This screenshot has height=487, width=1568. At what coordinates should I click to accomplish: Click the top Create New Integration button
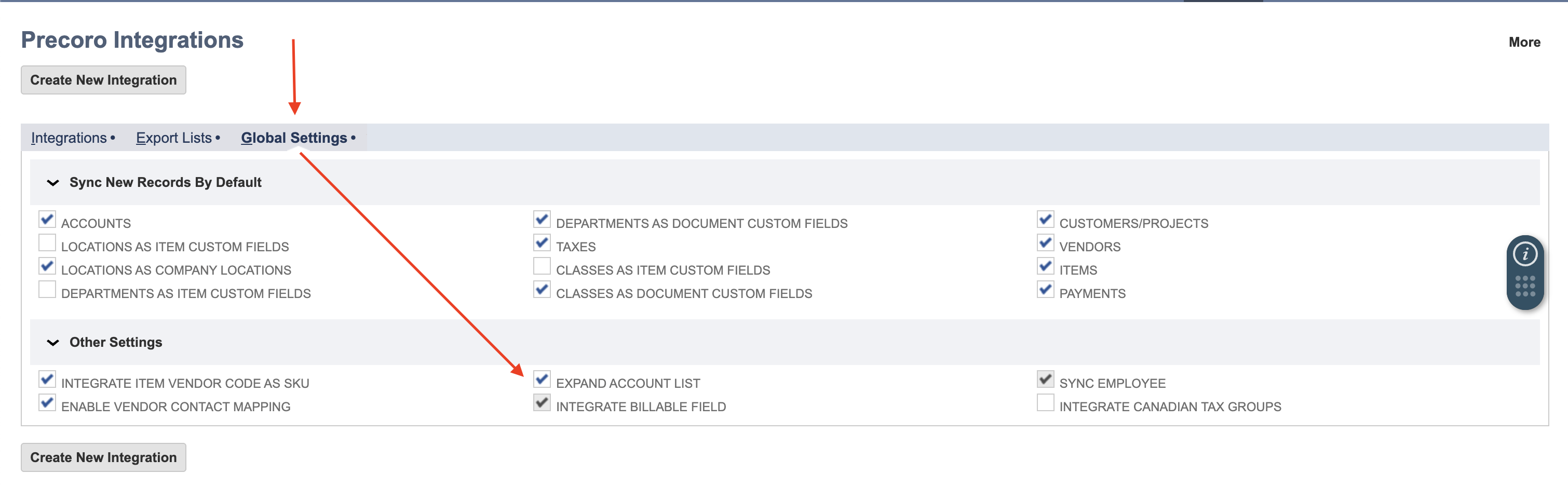[x=103, y=80]
